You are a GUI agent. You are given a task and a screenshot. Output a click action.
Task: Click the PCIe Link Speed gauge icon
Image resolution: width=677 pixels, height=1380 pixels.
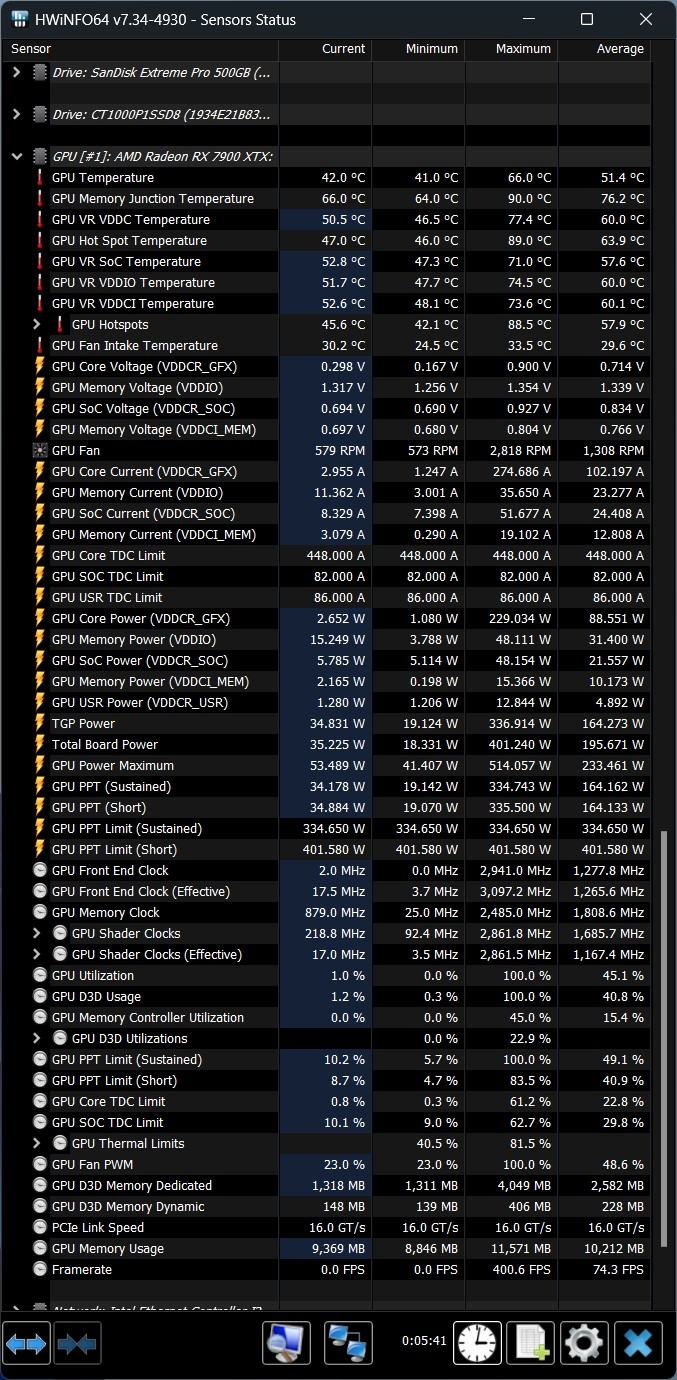pos(40,1228)
